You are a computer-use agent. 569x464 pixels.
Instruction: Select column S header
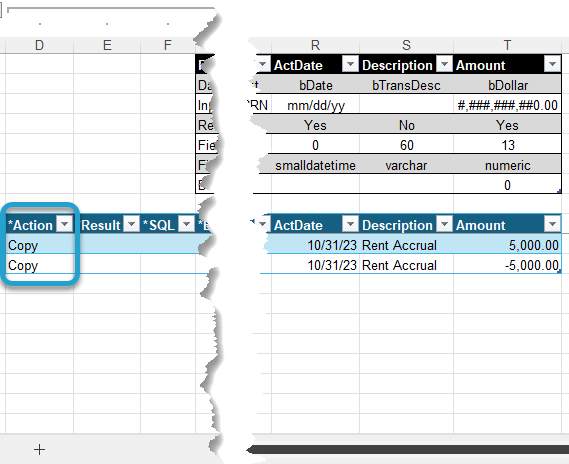406,45
